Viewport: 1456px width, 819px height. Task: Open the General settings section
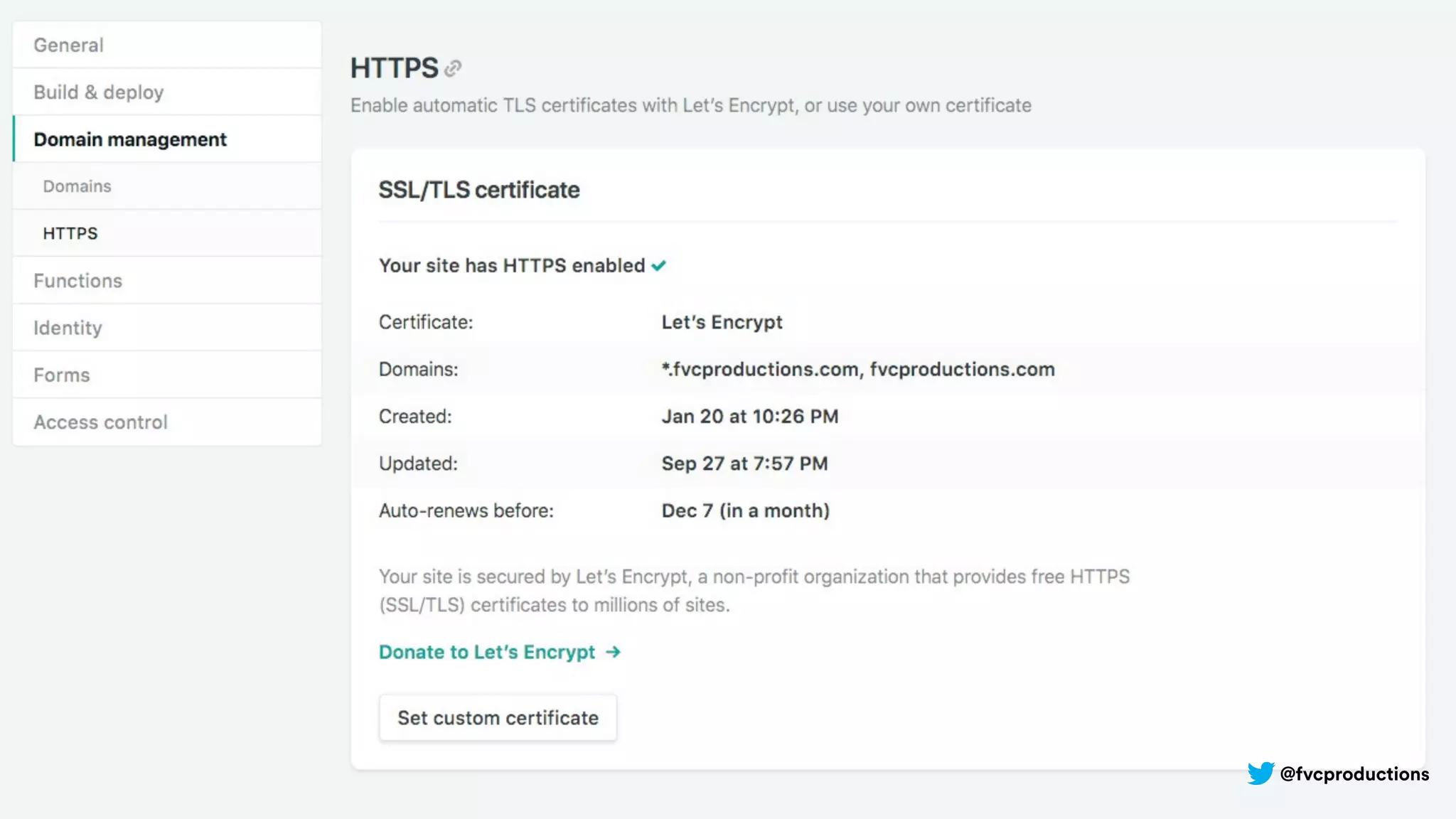[68, 45]
